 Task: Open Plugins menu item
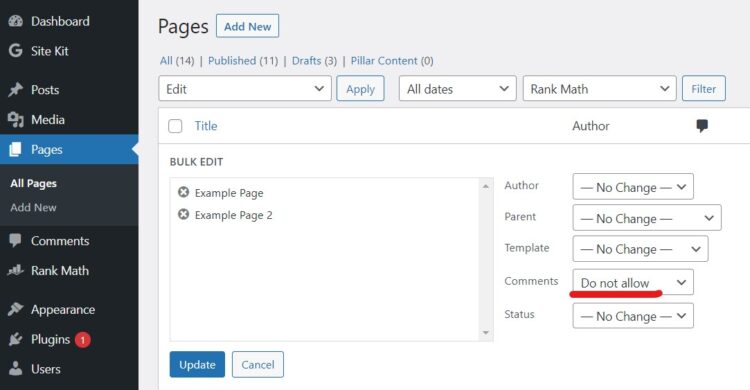coord(50,339)
